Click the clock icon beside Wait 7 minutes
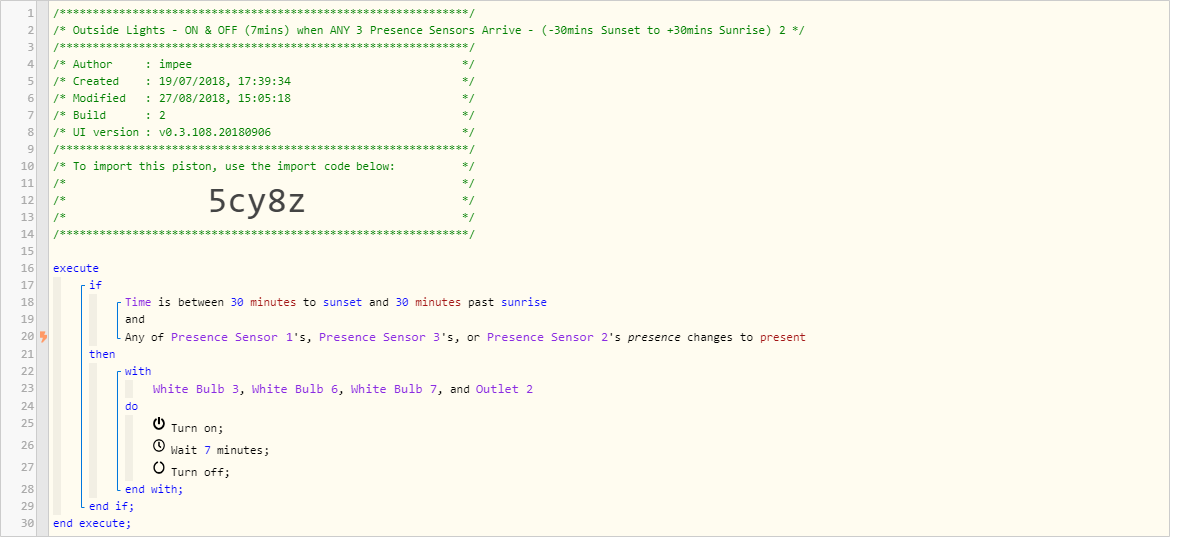The height and width of the screenshot is (541, 1178). coord(159,446)
